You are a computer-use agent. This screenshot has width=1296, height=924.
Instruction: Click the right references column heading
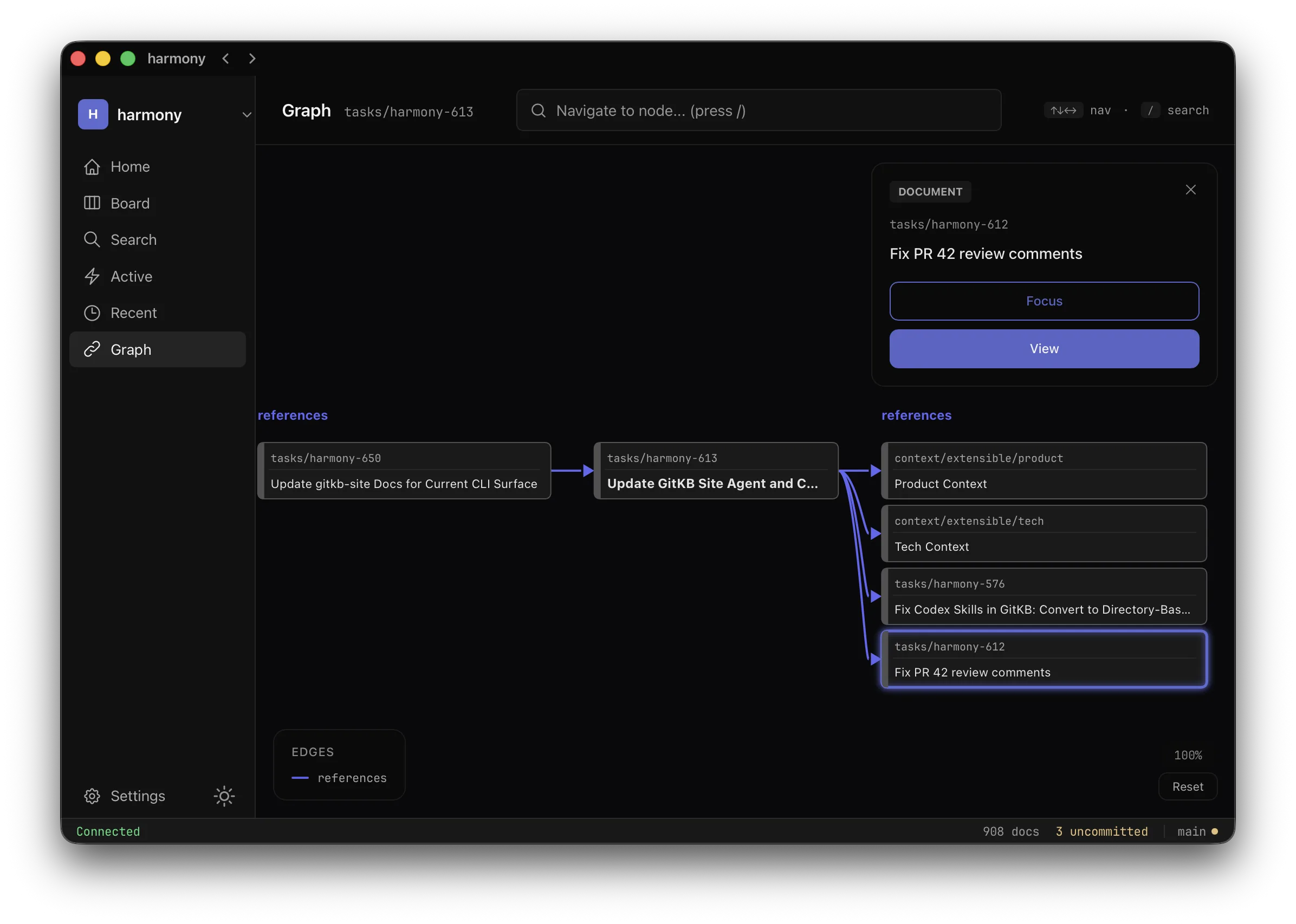point(916,415)
